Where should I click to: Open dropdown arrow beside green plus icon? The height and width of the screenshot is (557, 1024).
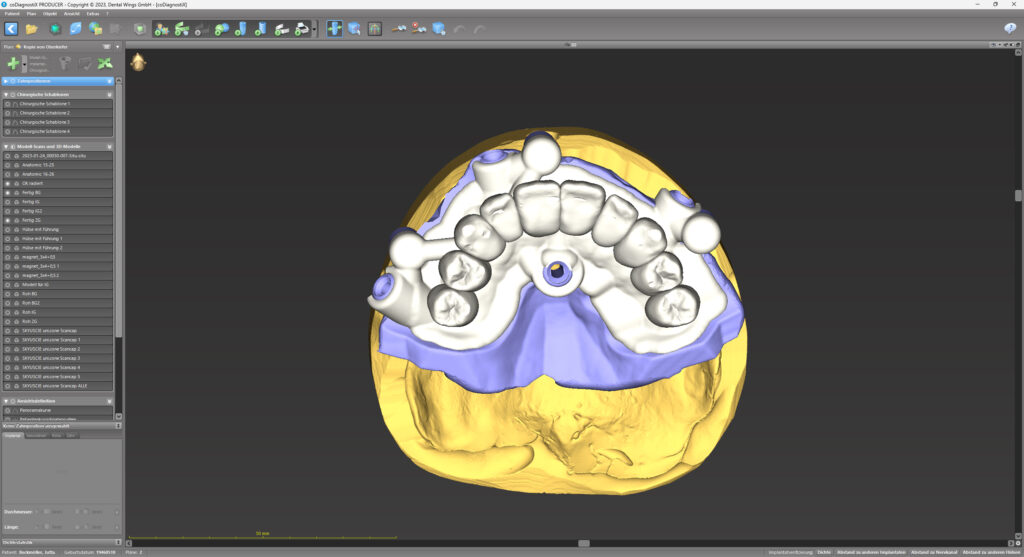(x=24, y=63)
